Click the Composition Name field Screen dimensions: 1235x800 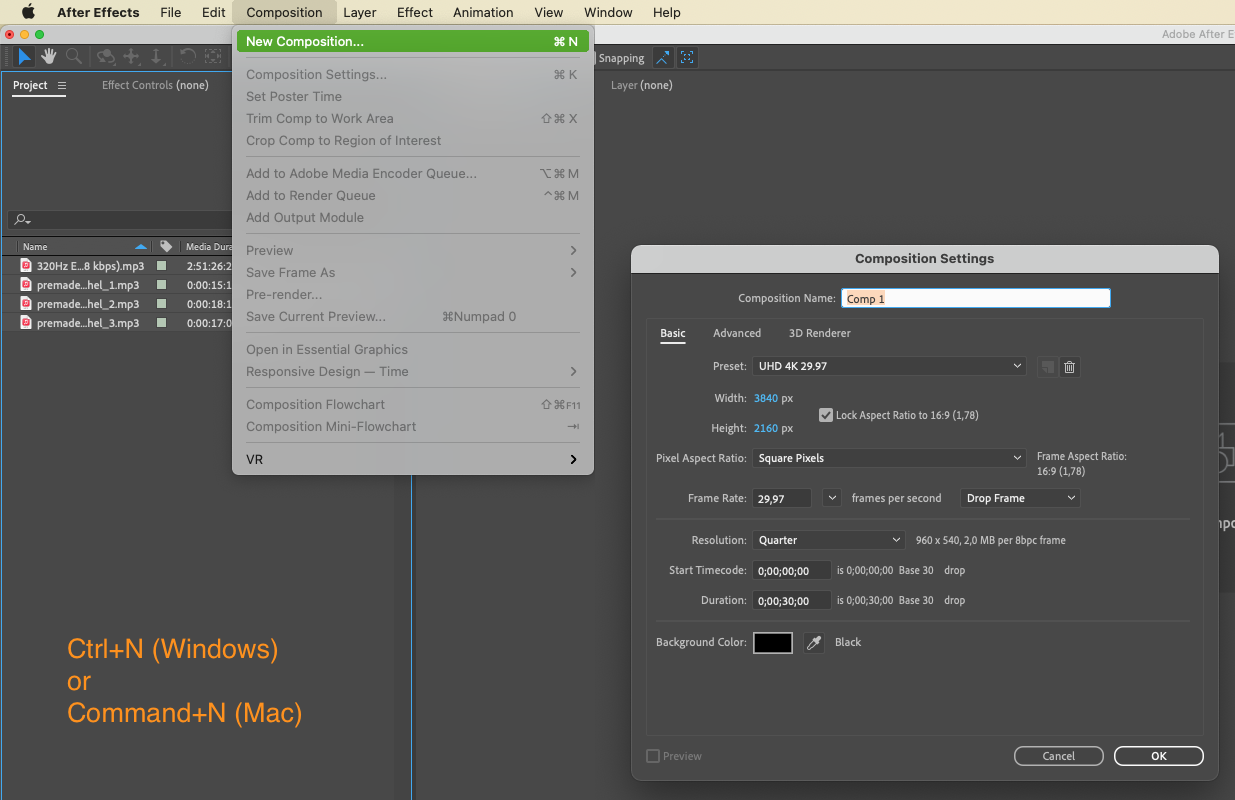(x=976, y=298)
